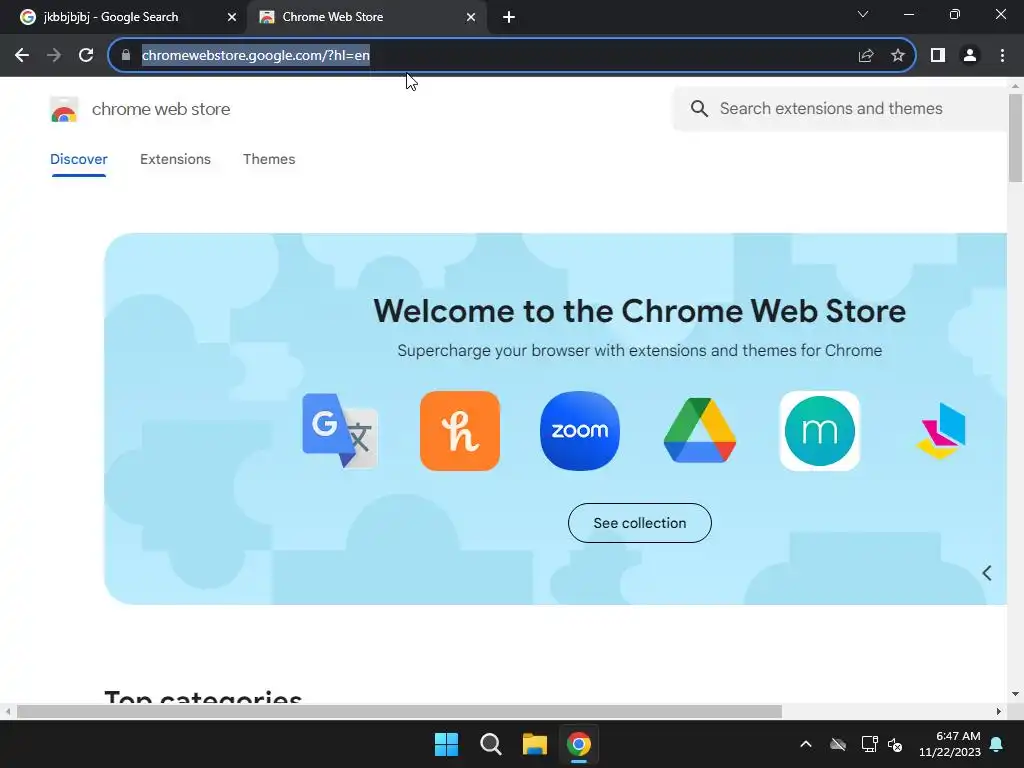Expand the tab search dropdown
This screenshot has height=768, width=1024.
(x=863, y=14)
